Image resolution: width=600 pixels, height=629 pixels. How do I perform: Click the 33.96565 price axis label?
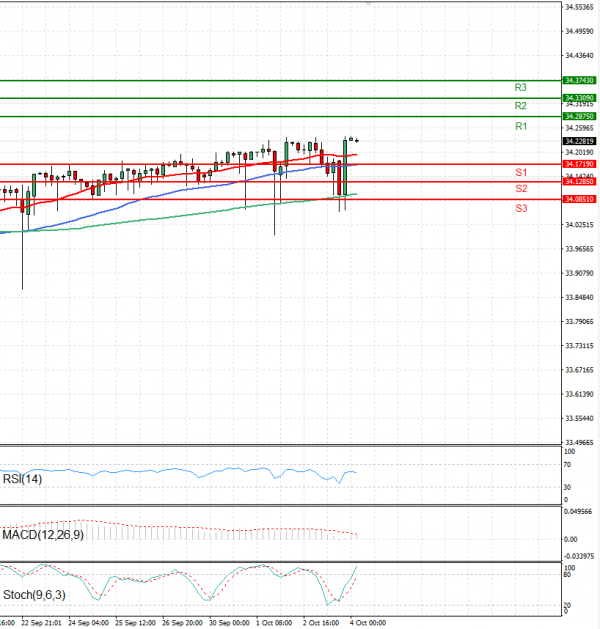coord(580,249)
